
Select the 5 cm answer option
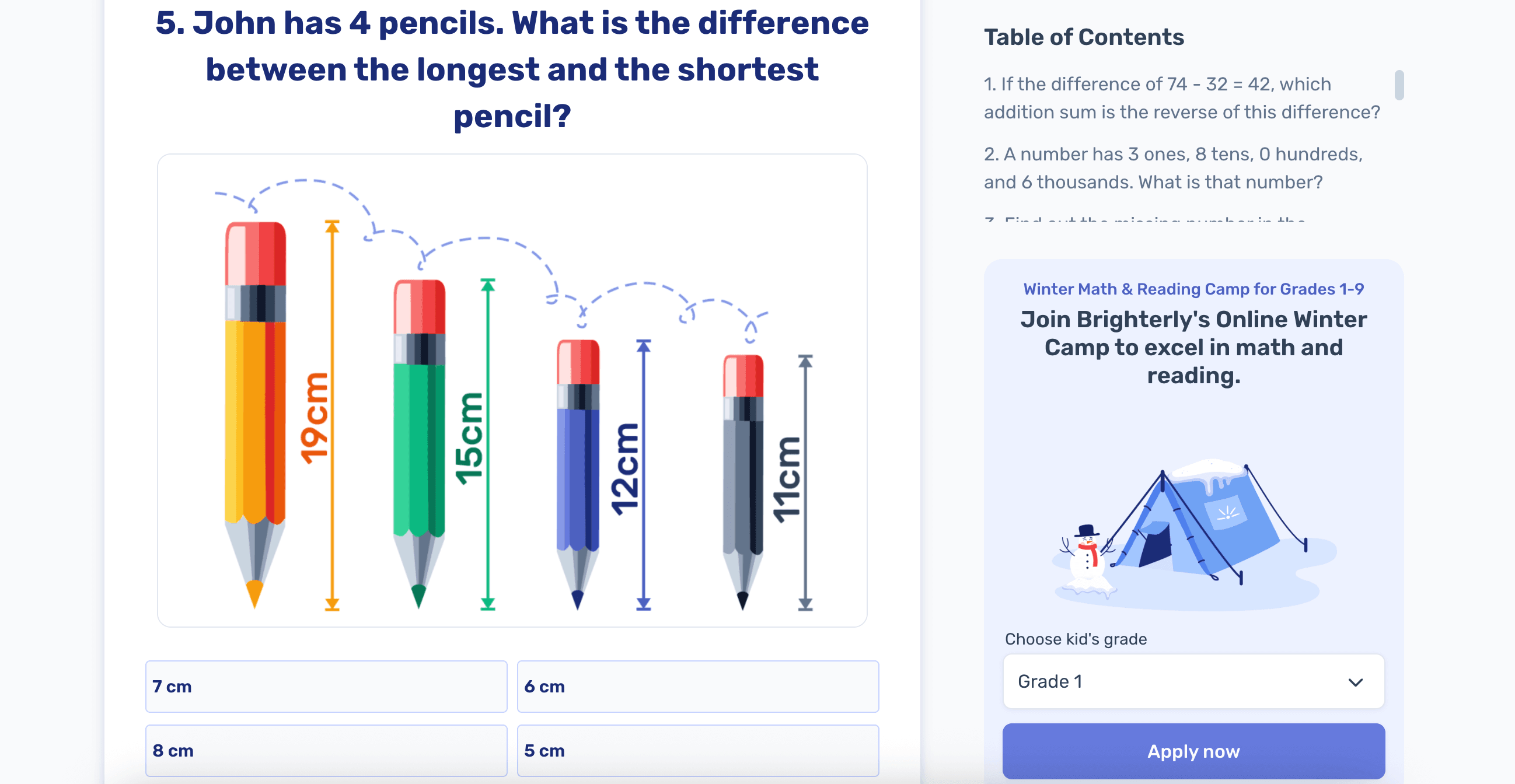[x=697, y=751]
